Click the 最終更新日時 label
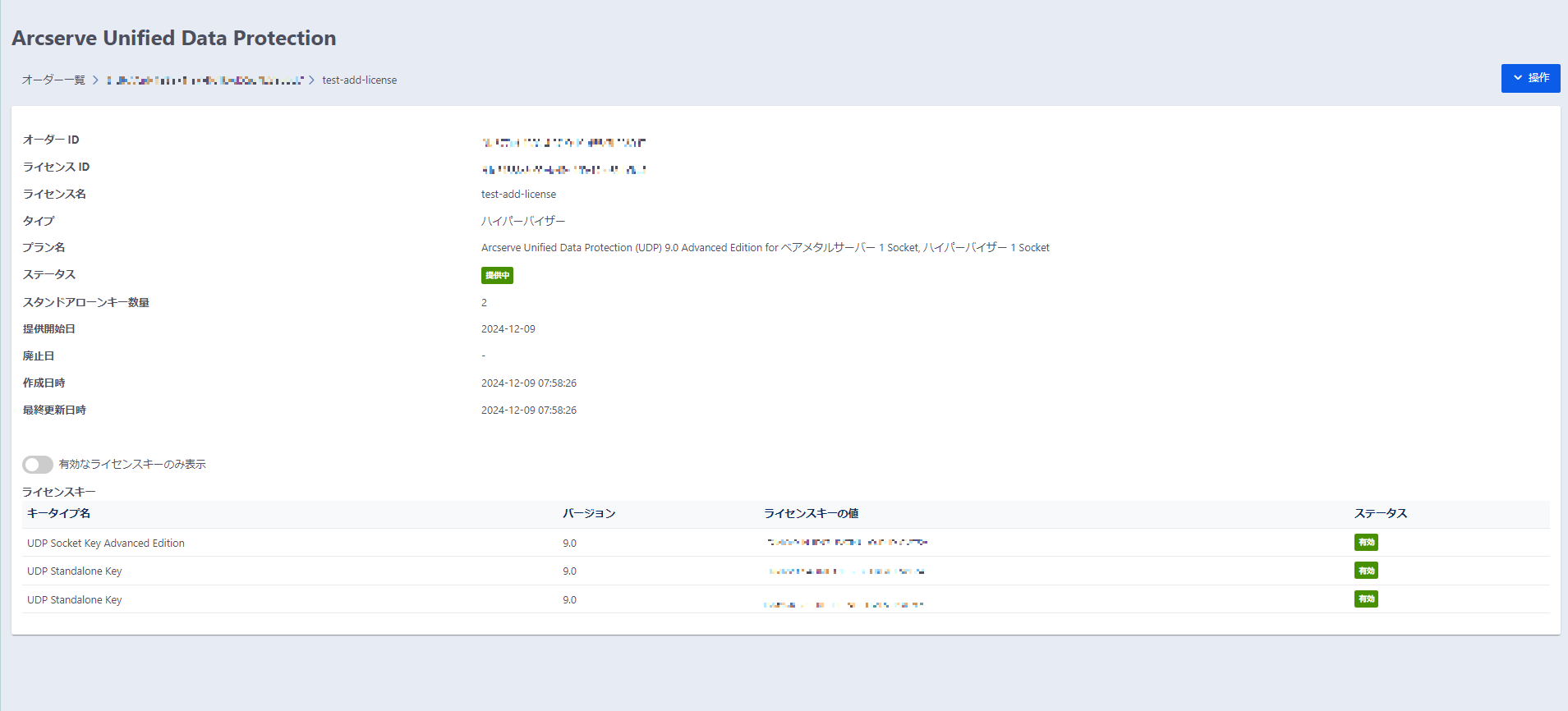 [x=54, y=410]
